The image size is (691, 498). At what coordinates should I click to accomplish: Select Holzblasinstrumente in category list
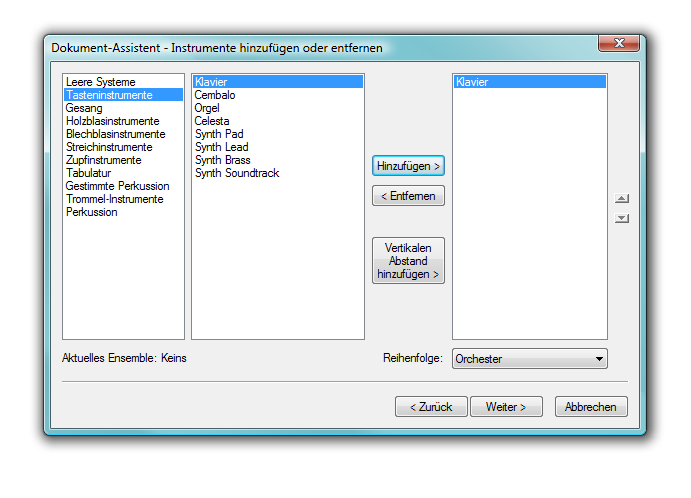click(112, 121)
